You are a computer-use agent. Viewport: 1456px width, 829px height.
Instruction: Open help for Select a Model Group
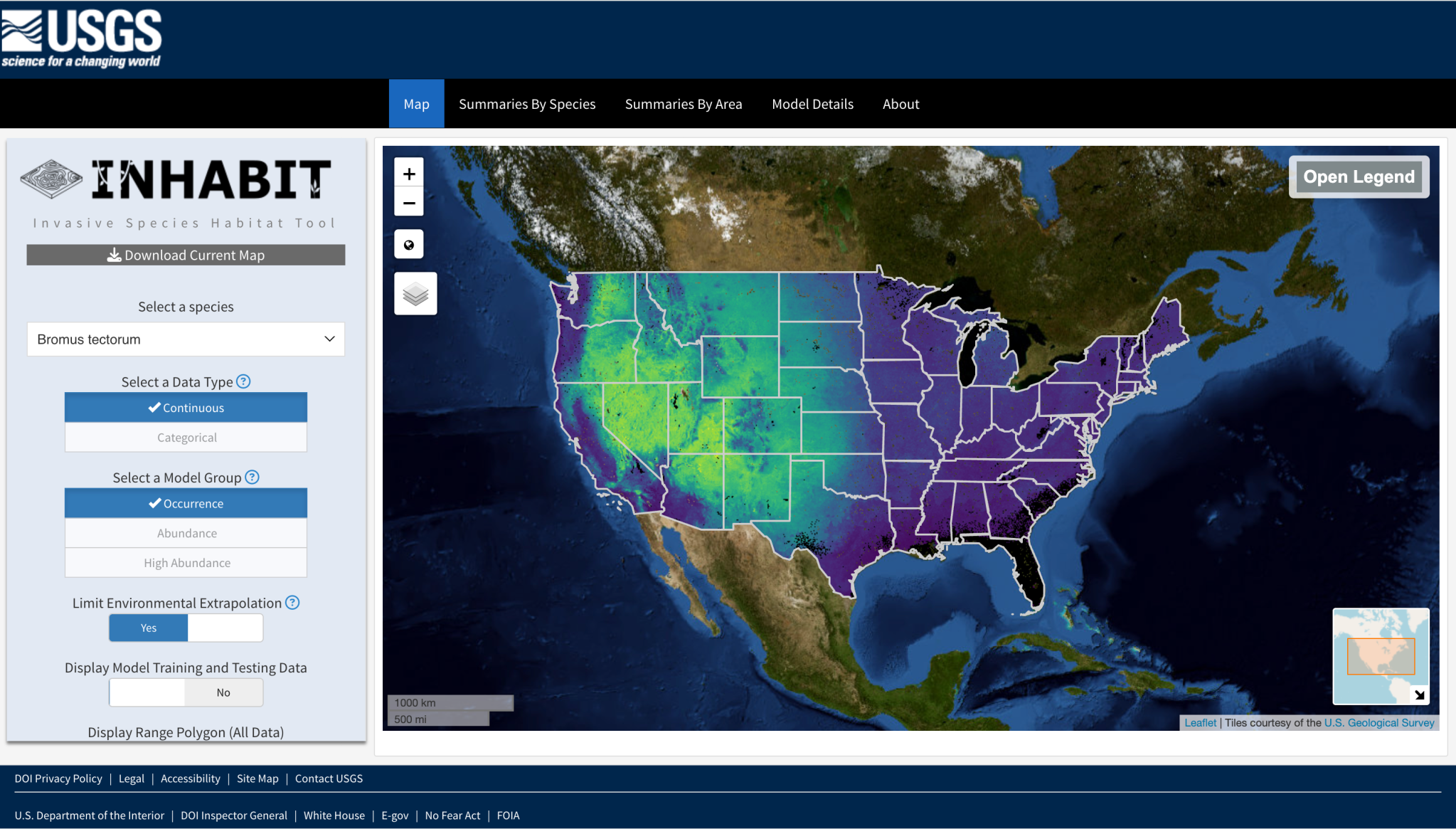pos(252,477)
